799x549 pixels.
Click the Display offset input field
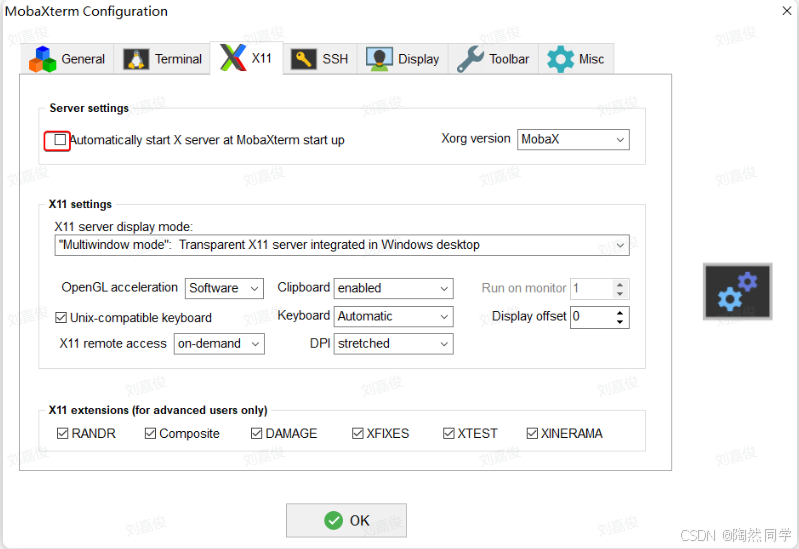click(591, 317)
